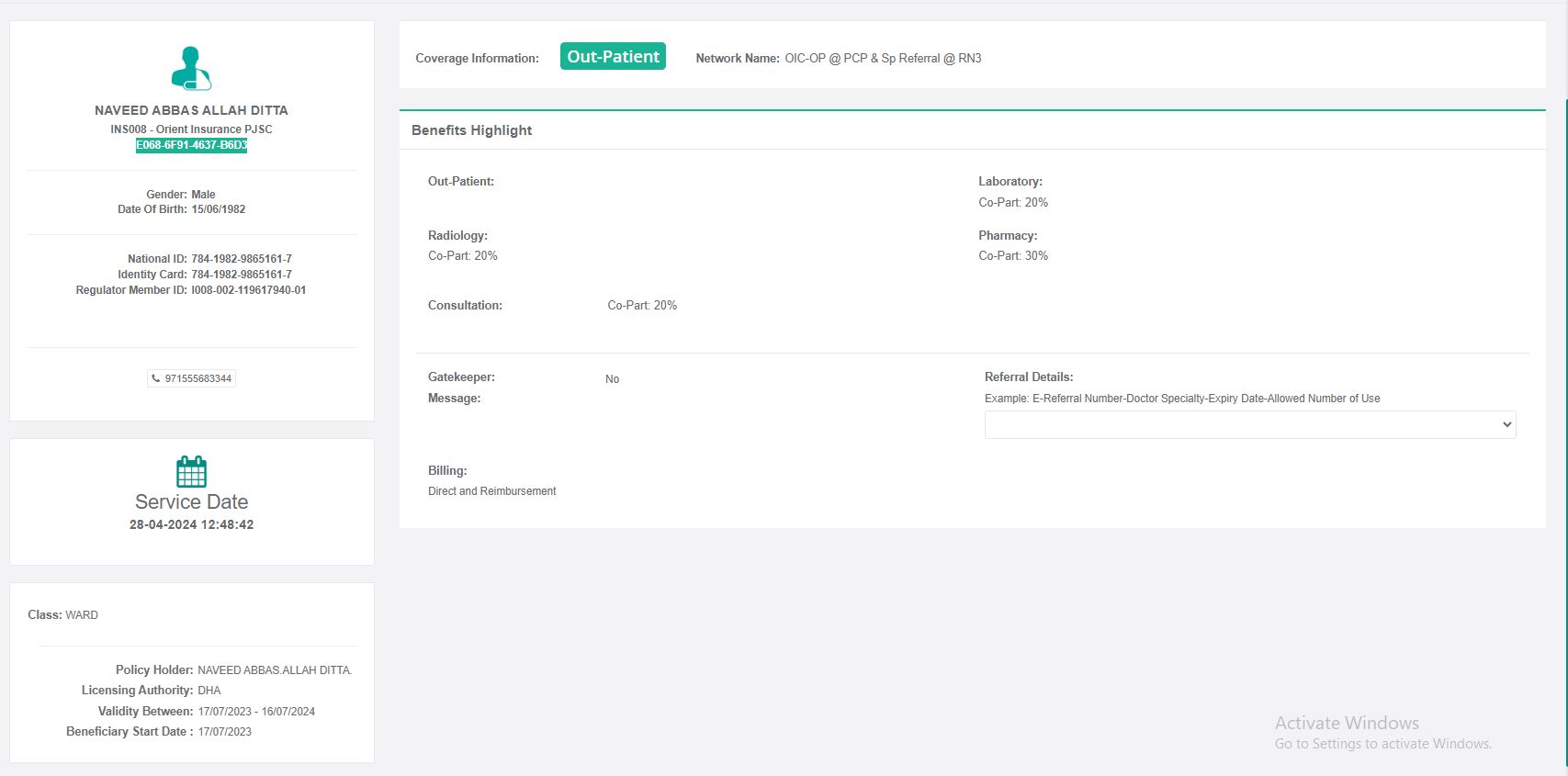Screen dimensions: 1568x776
Task: Click Pharmacy Co-Part 30% value
Action: (x=1013, y=256)
